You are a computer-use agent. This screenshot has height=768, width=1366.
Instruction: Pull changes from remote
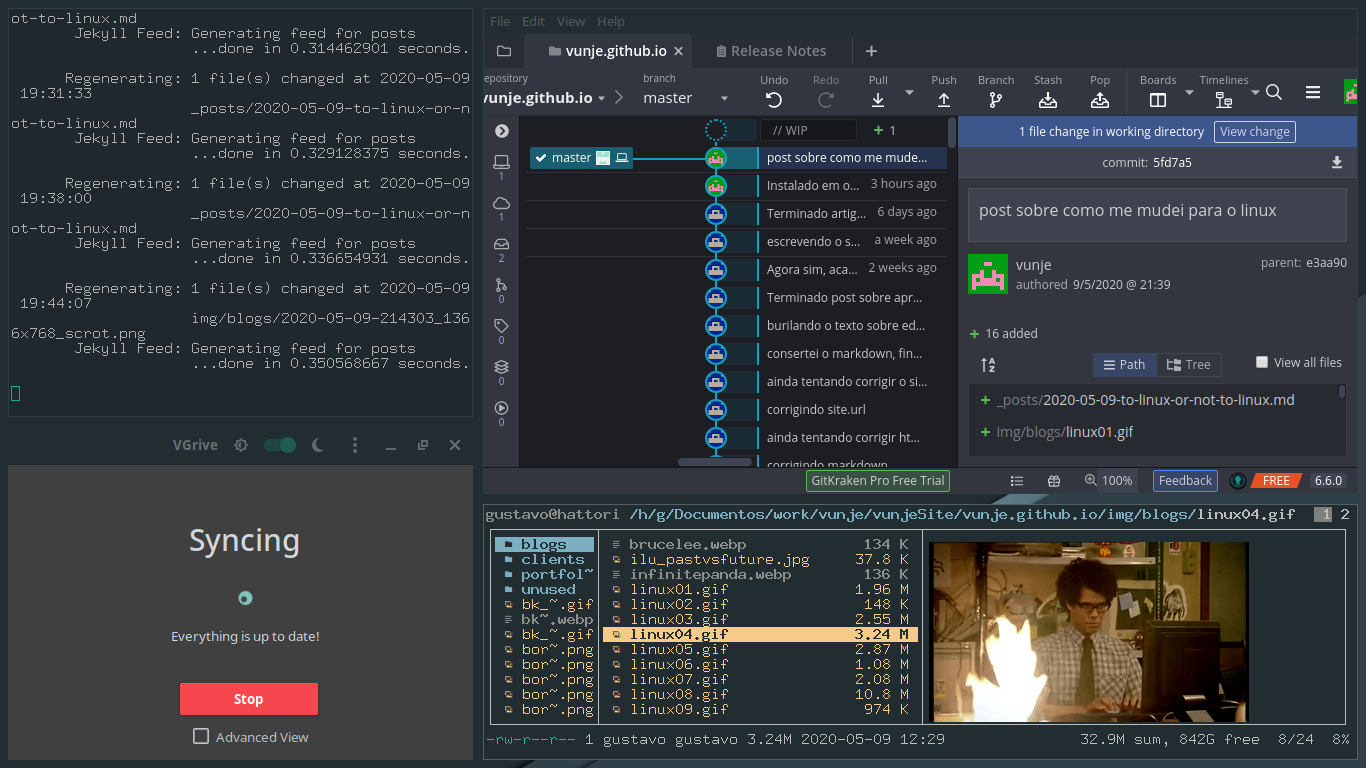(878, 91)
